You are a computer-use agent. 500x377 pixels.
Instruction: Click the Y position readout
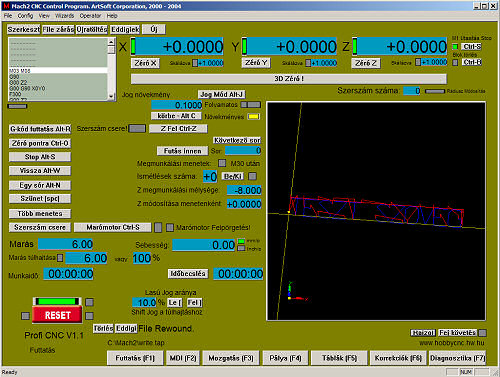(292, 46)
